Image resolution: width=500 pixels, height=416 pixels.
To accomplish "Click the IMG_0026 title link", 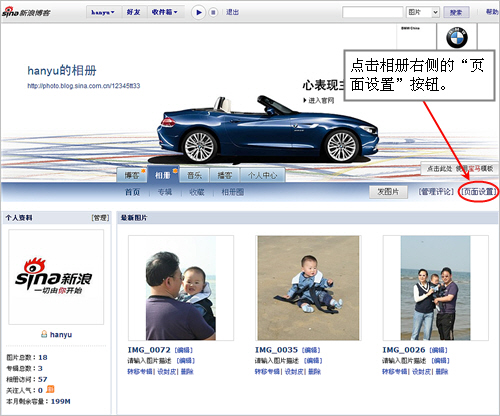I will (404, 350).
